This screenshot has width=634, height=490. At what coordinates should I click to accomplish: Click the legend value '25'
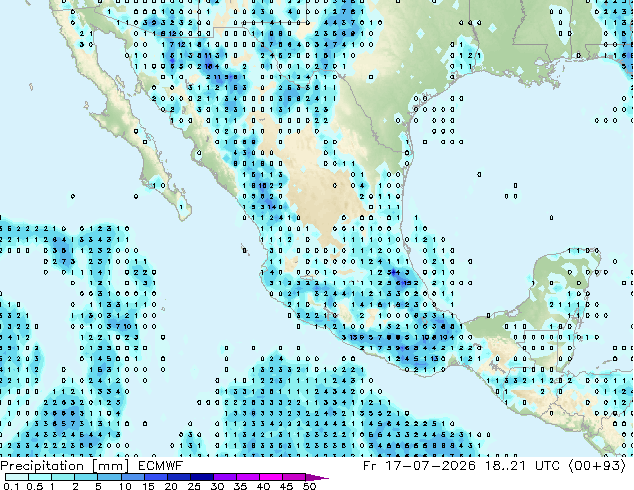coord(194,486)
